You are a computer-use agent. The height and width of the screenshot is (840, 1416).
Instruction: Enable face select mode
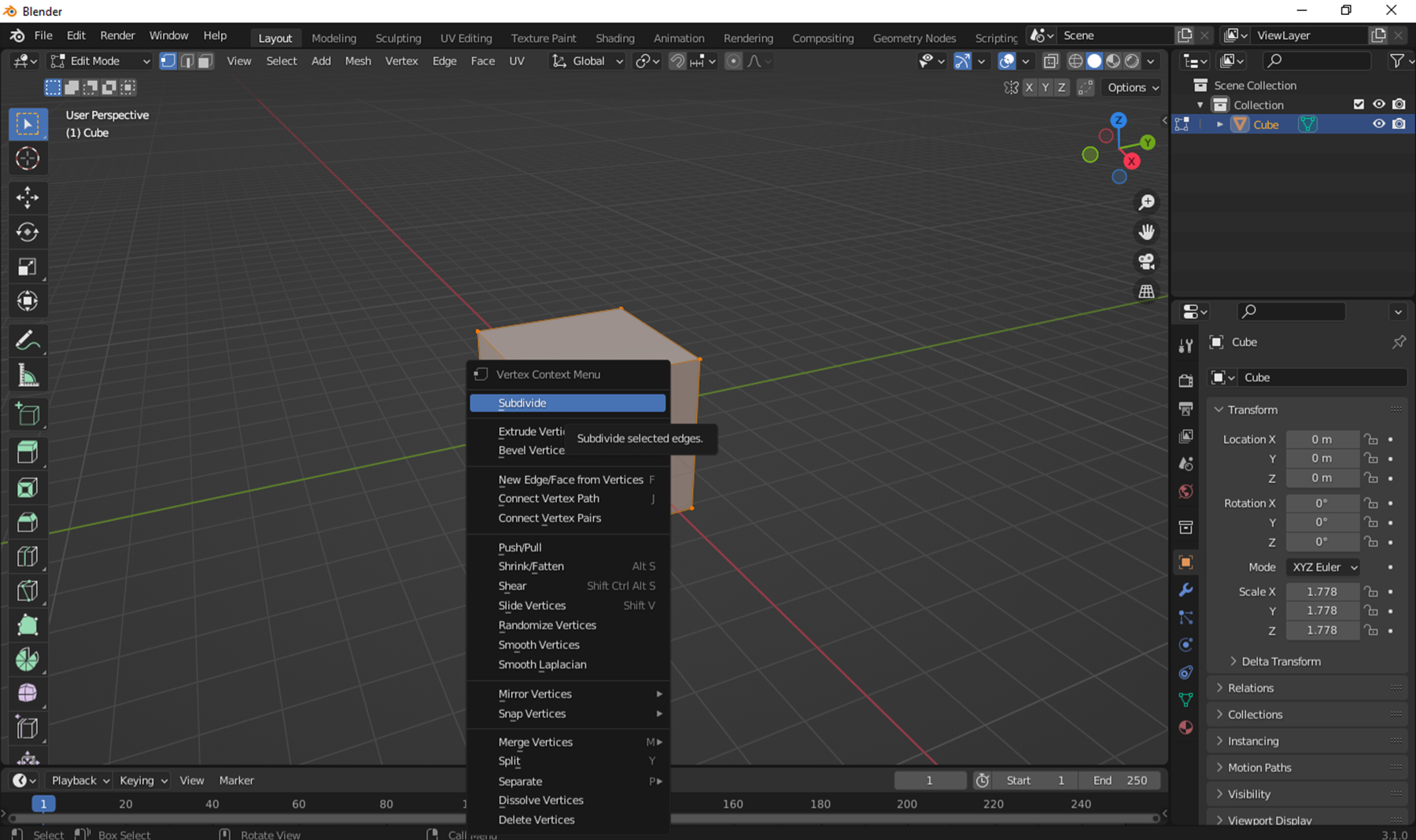click(x=205, y=61)
